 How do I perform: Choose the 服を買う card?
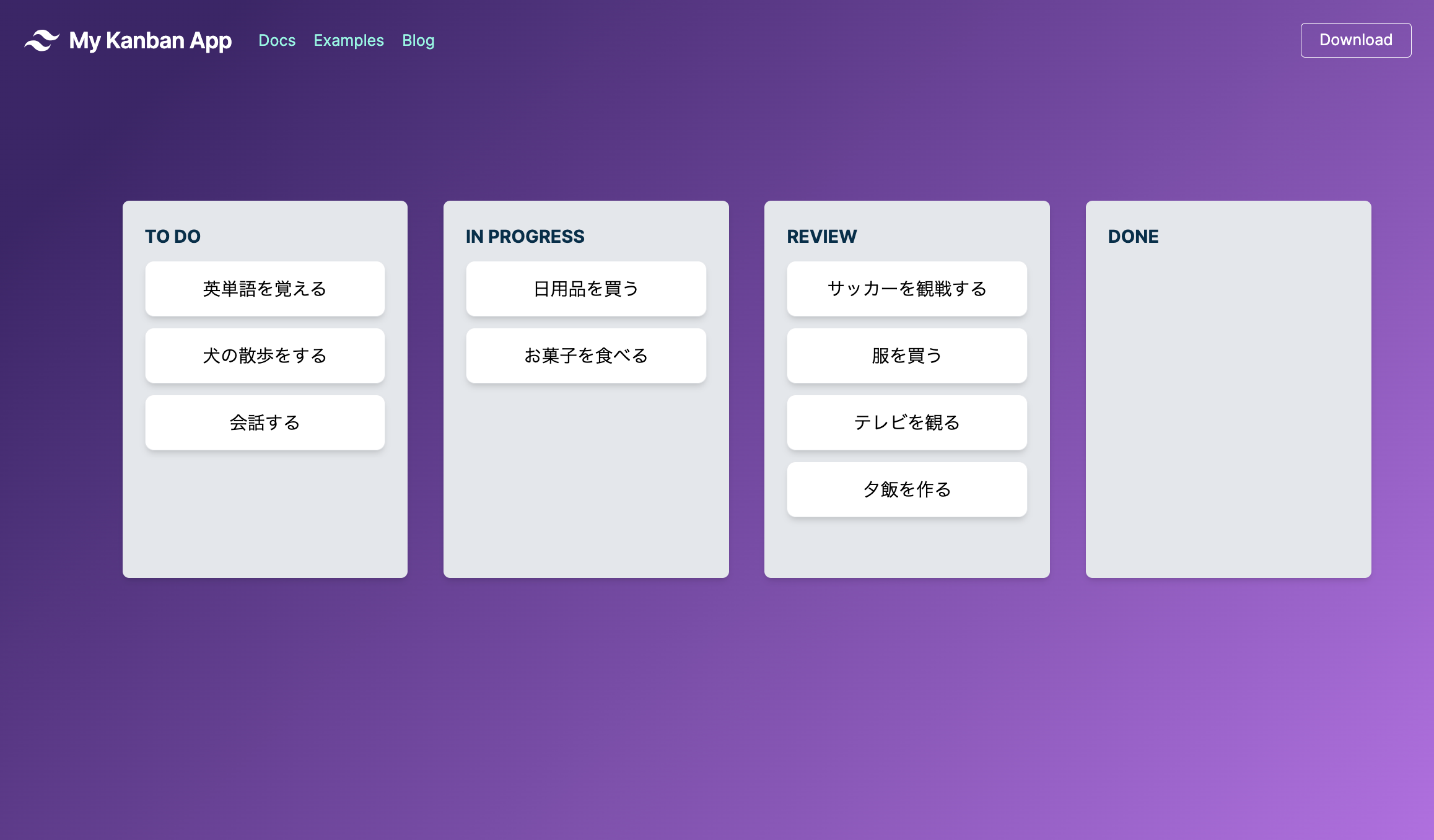pyautogui.click(x=907, y=356)
